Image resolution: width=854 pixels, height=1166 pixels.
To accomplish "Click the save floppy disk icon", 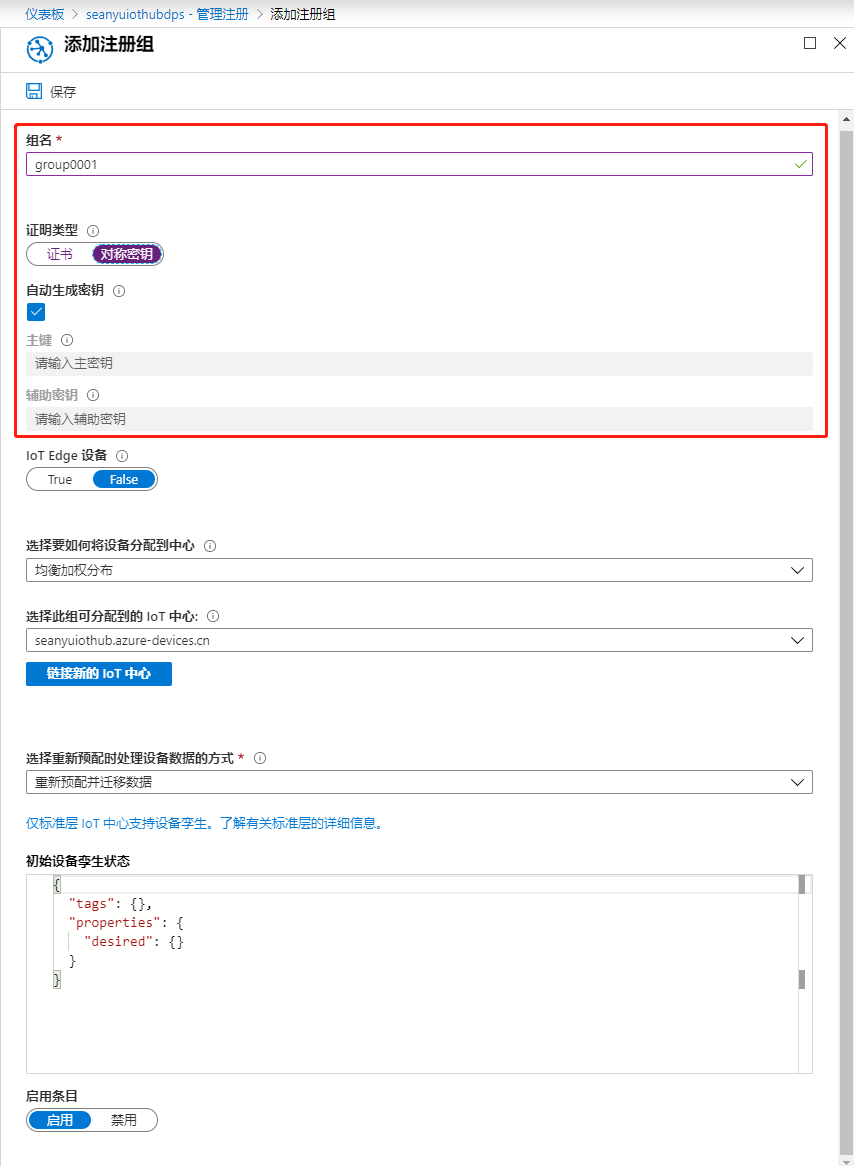I will pos(33,91).
